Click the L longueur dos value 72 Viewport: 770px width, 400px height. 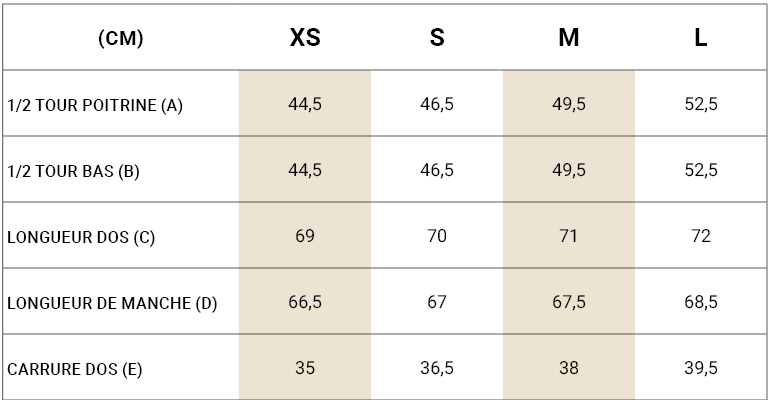(701, 236)
